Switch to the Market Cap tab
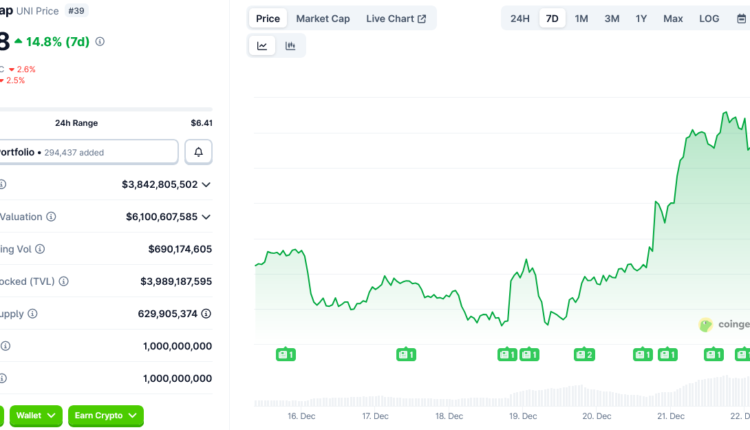 tap(322, 18)
